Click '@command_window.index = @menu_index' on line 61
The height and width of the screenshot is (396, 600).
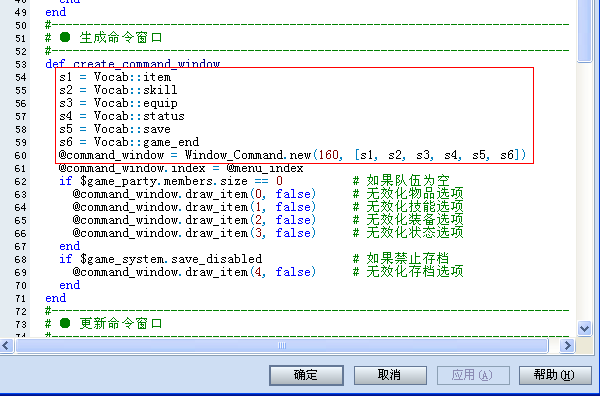(x=181, y=168)
